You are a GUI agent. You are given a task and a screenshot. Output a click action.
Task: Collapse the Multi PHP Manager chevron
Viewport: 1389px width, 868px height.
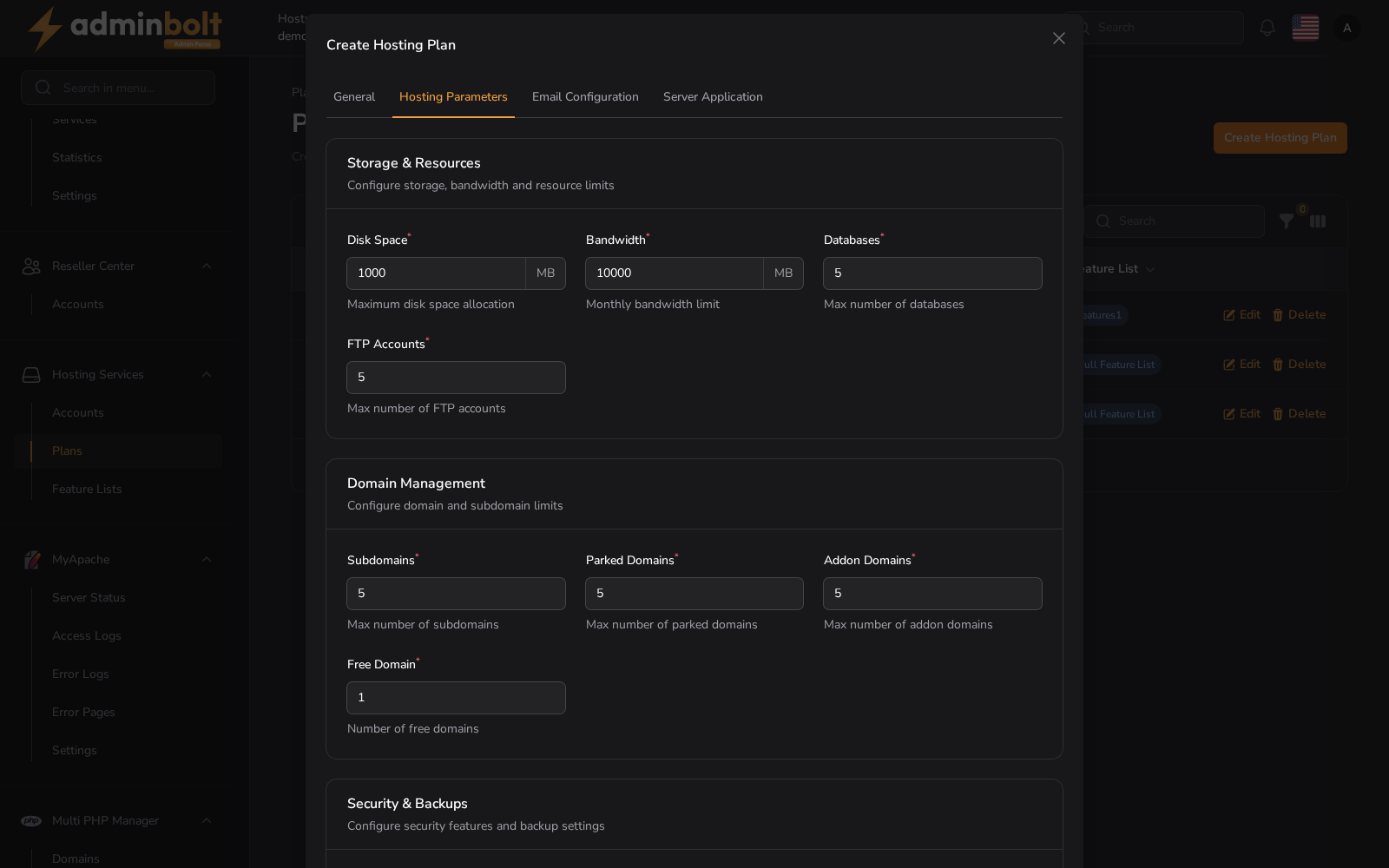point(207,821)
